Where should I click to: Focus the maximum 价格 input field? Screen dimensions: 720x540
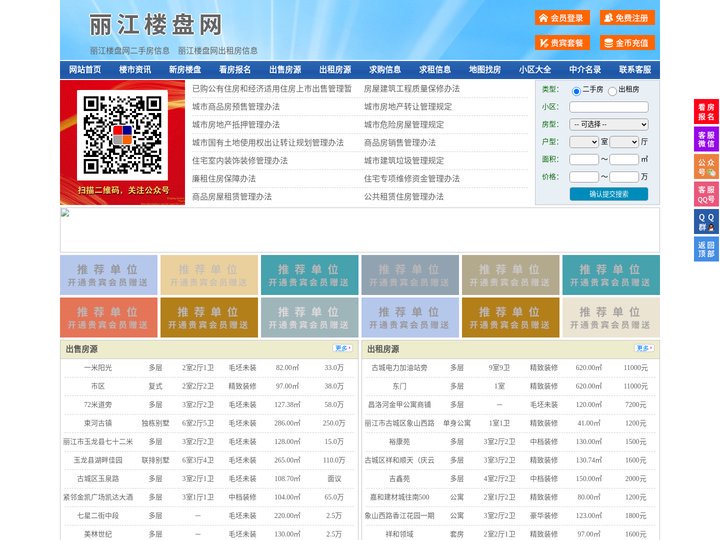[624, 177]
